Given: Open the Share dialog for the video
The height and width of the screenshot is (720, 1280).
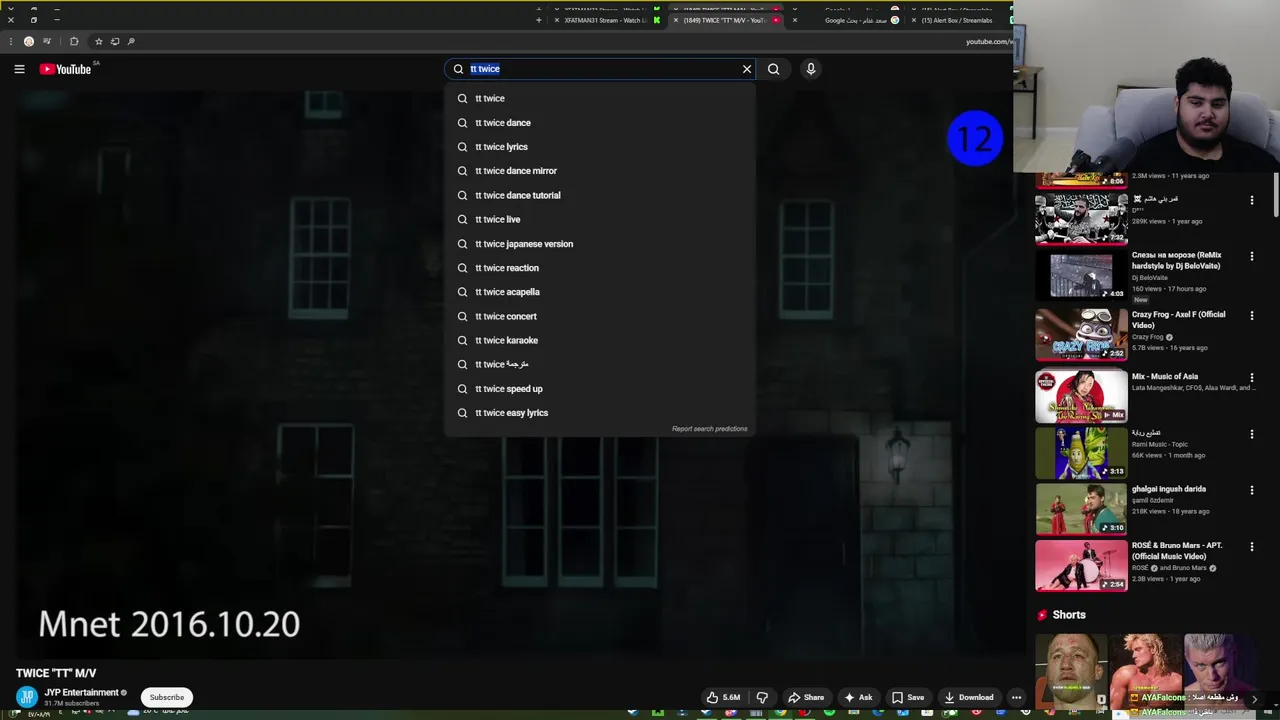Looking at the screenshot, I should 806,697.
